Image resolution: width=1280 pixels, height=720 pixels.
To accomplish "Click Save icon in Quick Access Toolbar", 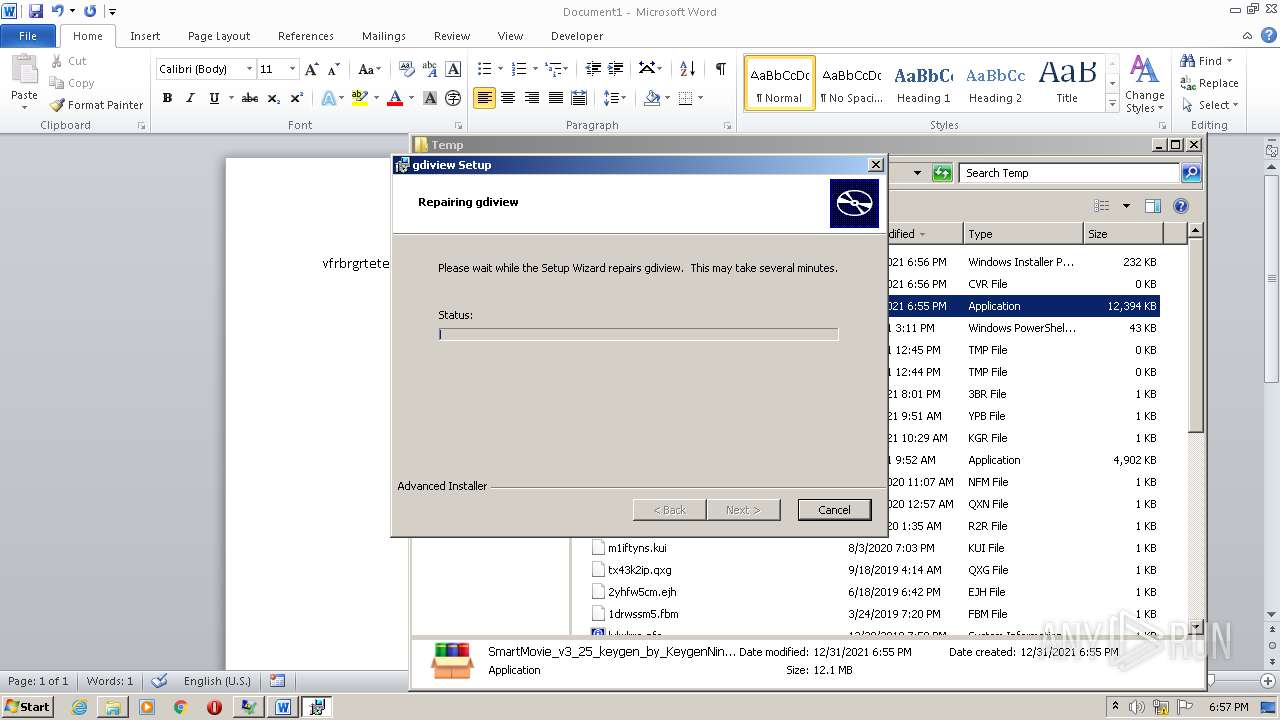I will pos(36,11).
